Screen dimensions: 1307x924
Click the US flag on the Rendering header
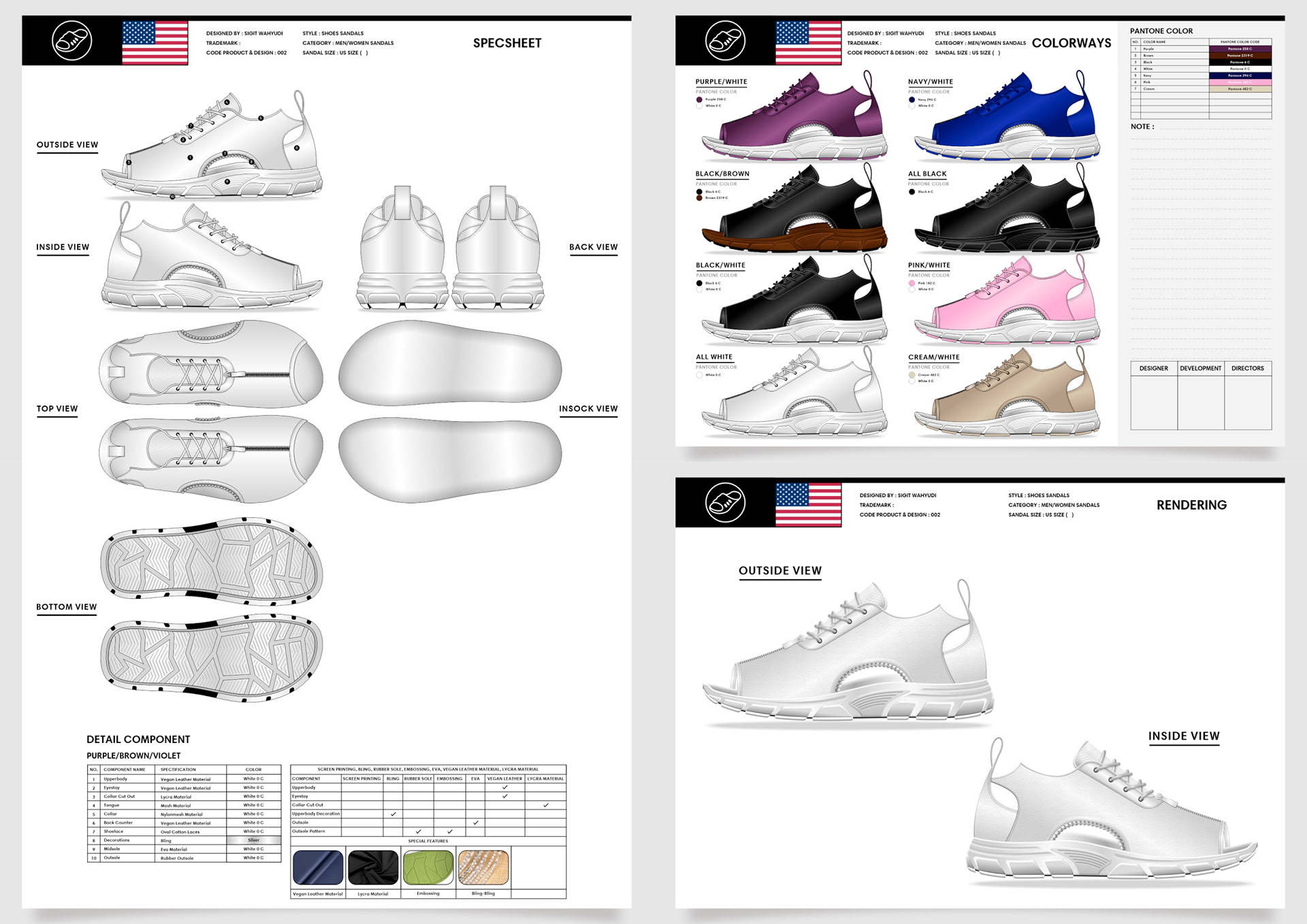(x=809, y=504)
